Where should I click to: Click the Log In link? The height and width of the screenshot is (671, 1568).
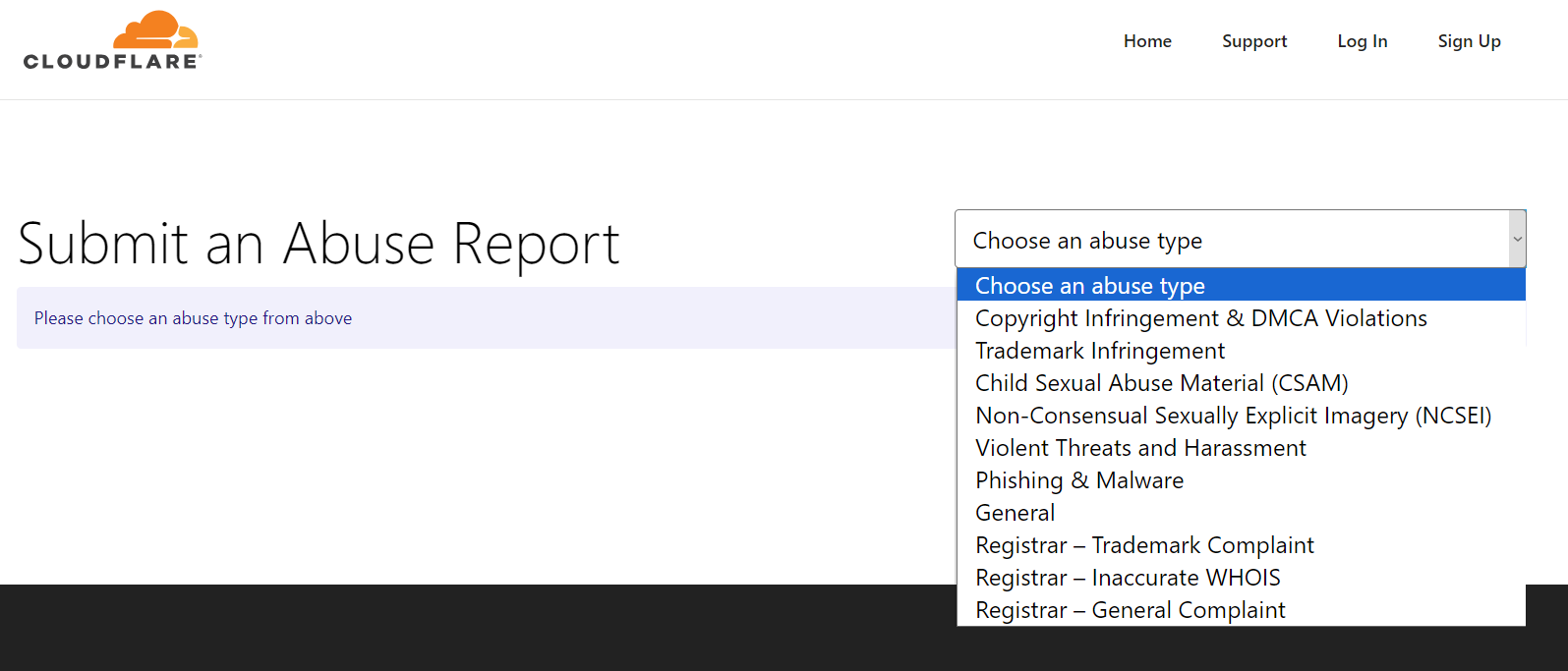pos(1362,41)
